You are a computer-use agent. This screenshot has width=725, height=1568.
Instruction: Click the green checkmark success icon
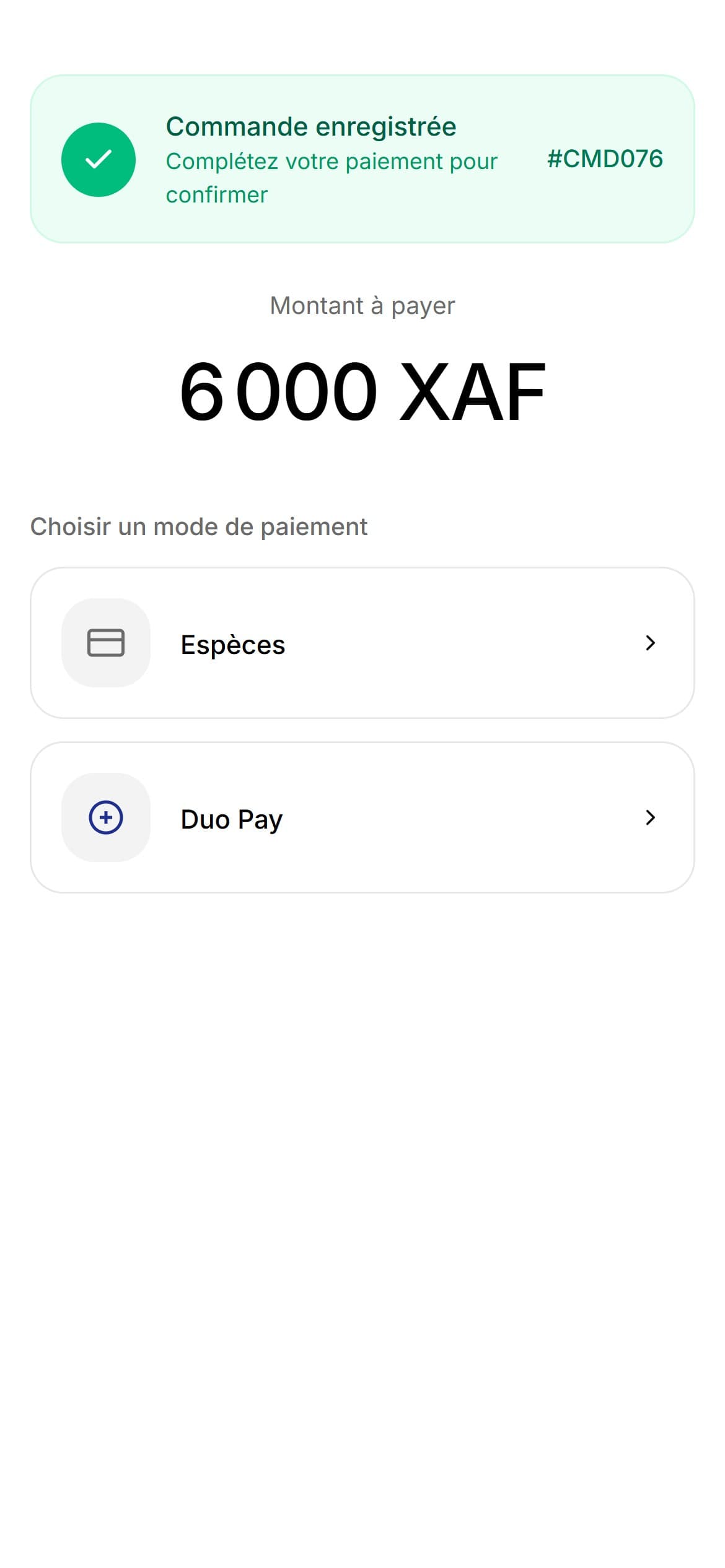[x=98, y=160]
